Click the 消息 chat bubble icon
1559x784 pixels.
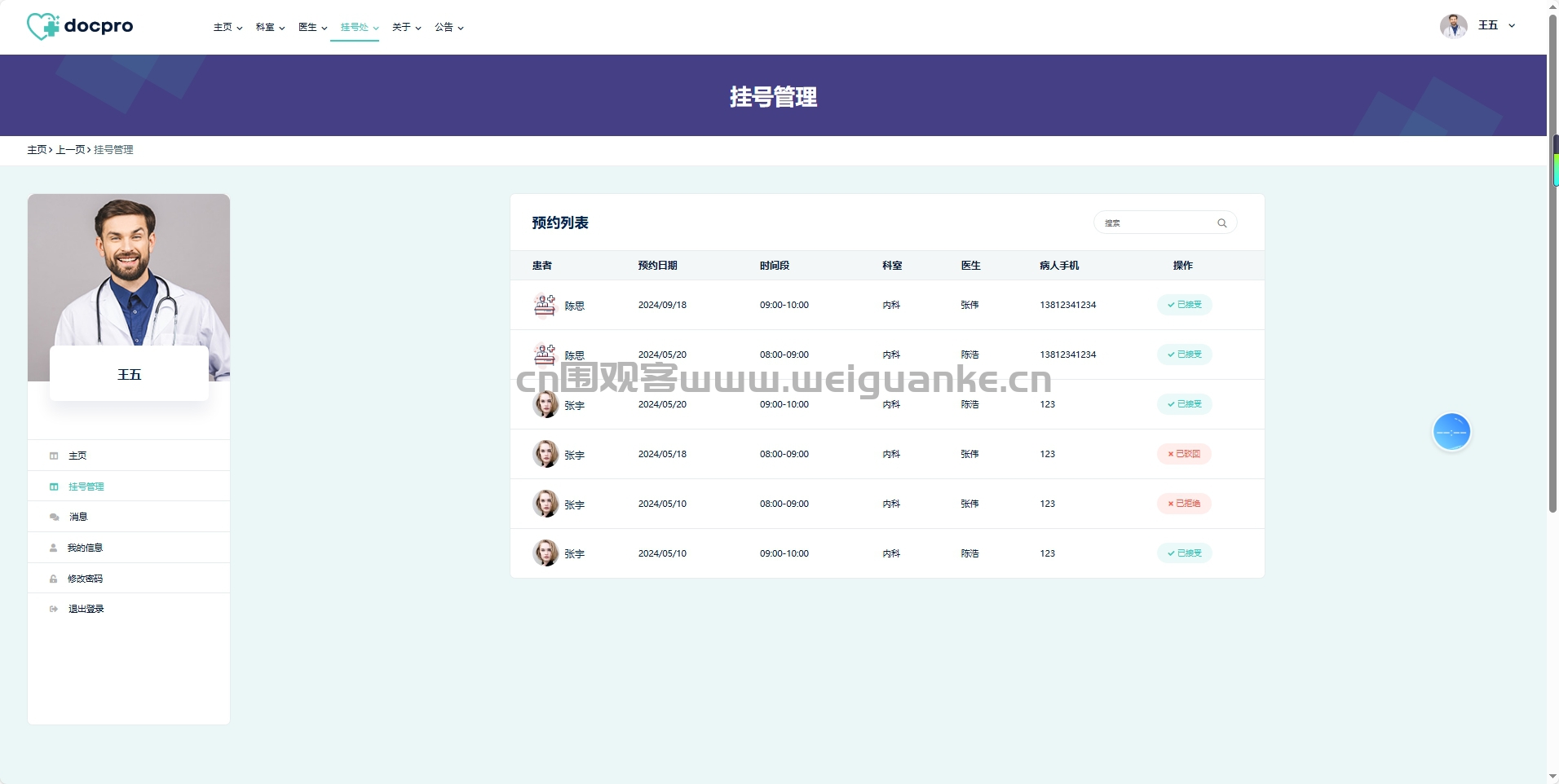click(x=54, y=517)
